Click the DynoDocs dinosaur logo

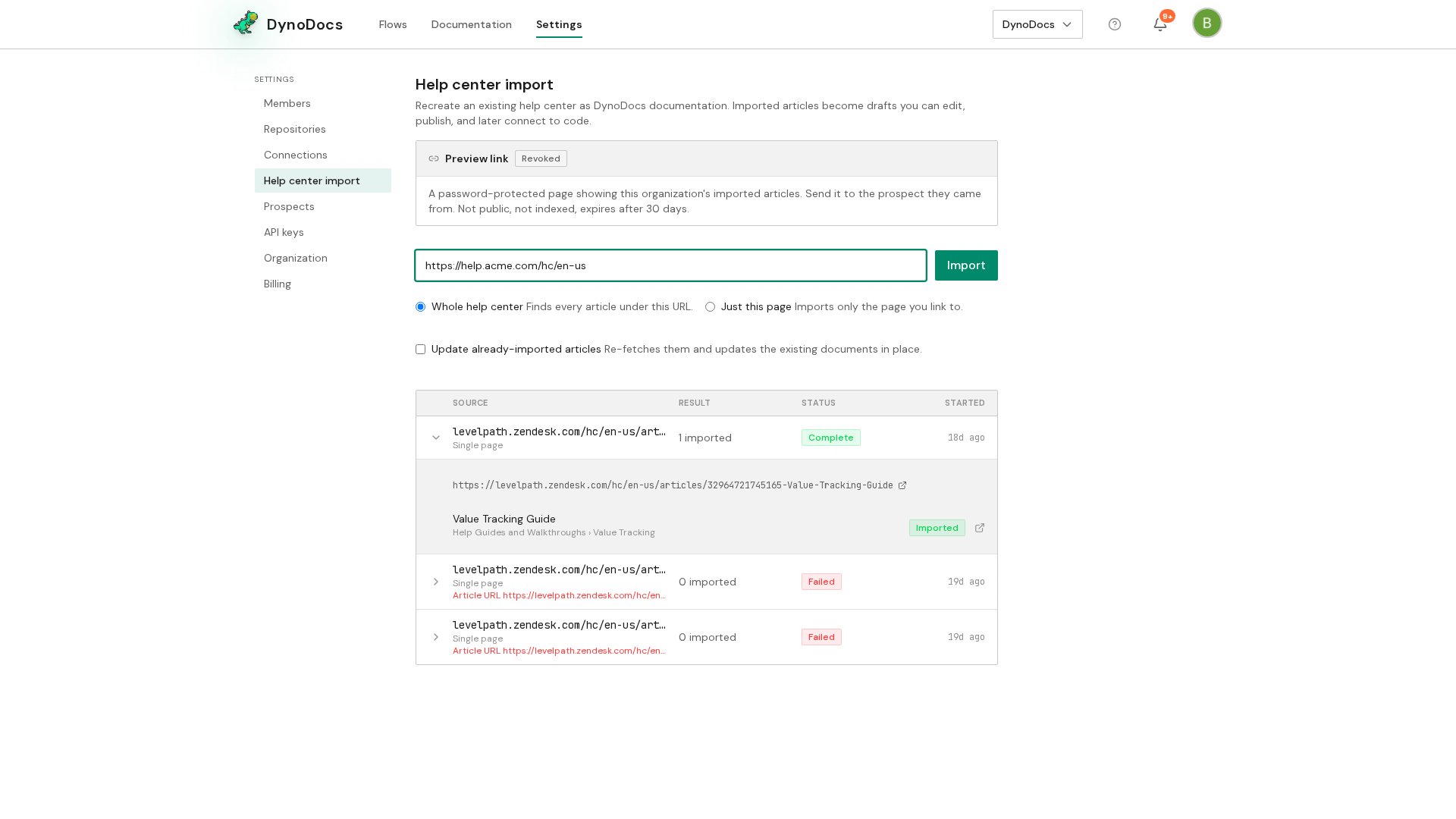[246, 24]
